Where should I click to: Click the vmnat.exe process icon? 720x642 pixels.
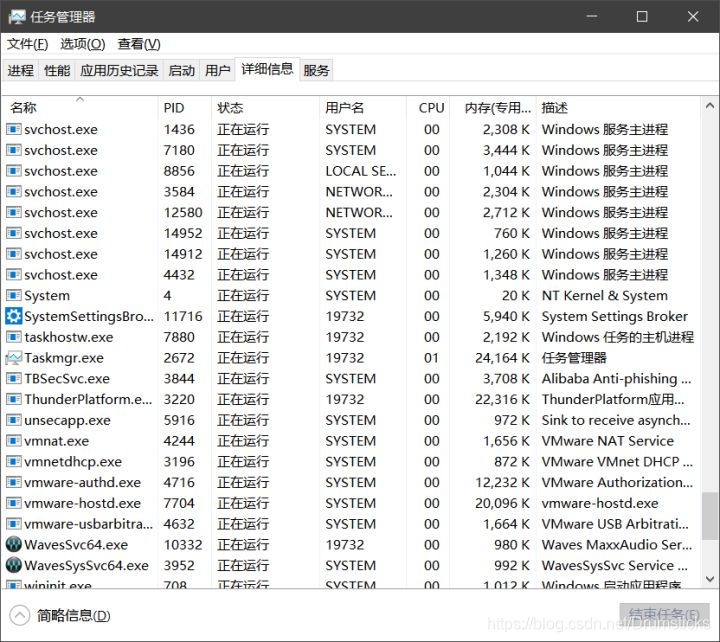tap(14, 441)
